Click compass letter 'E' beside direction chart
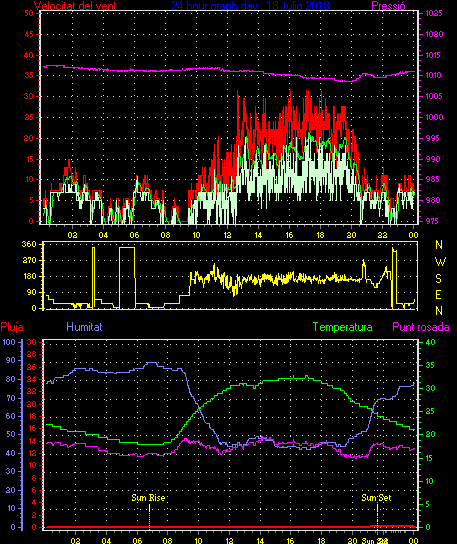Viewport: 457px width, 544px height. [x=438, y=295]
